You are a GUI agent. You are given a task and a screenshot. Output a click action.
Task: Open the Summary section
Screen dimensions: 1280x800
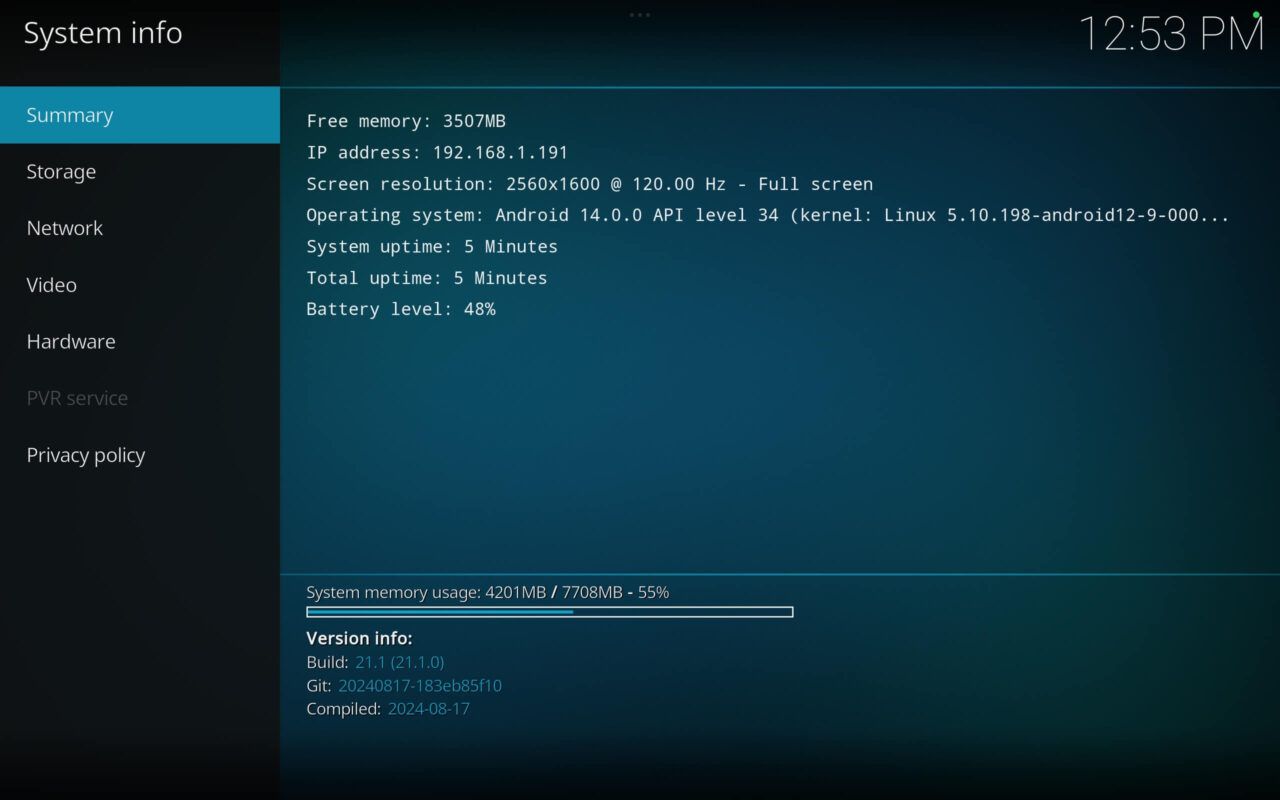click(x=70, y=114)
